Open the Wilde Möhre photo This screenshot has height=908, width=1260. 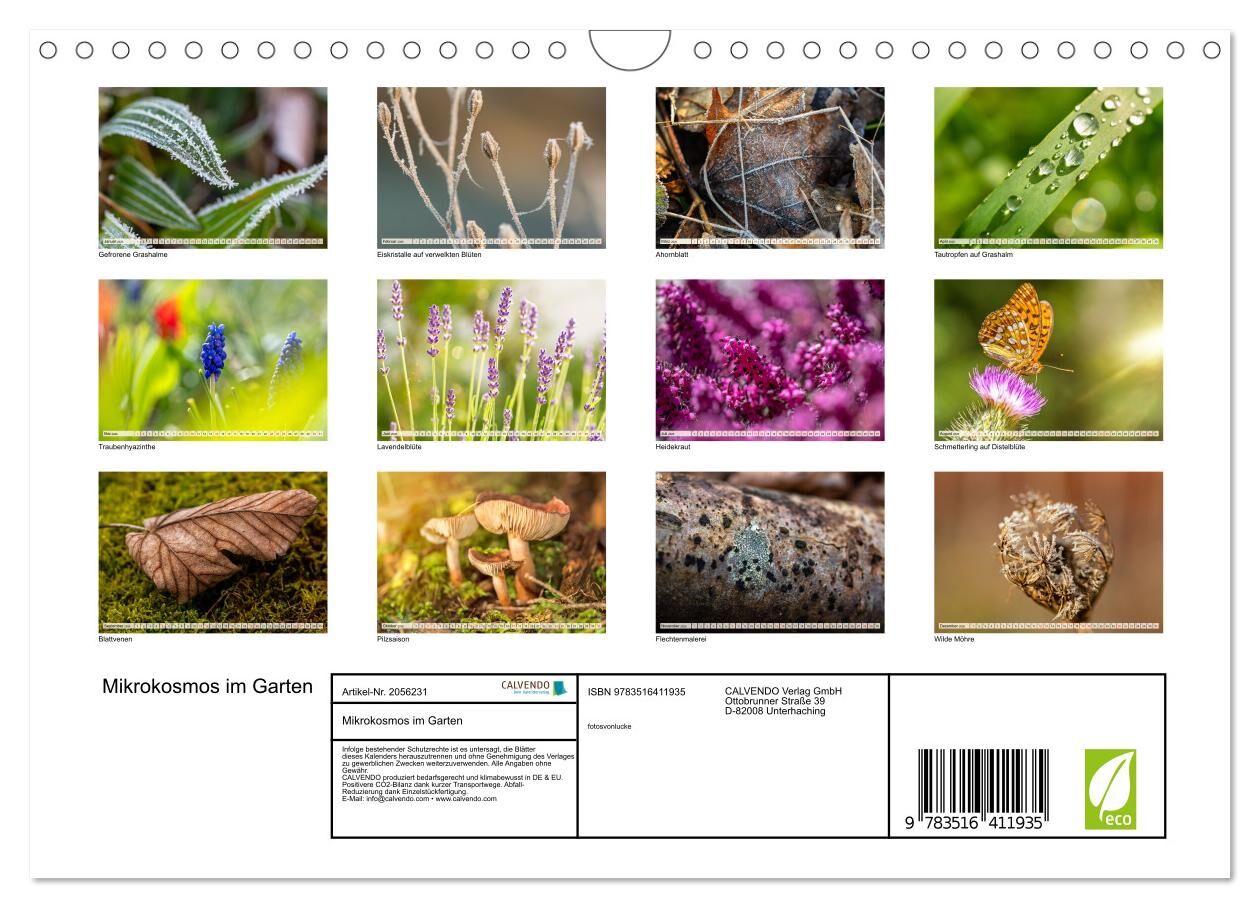point(1048,551)
